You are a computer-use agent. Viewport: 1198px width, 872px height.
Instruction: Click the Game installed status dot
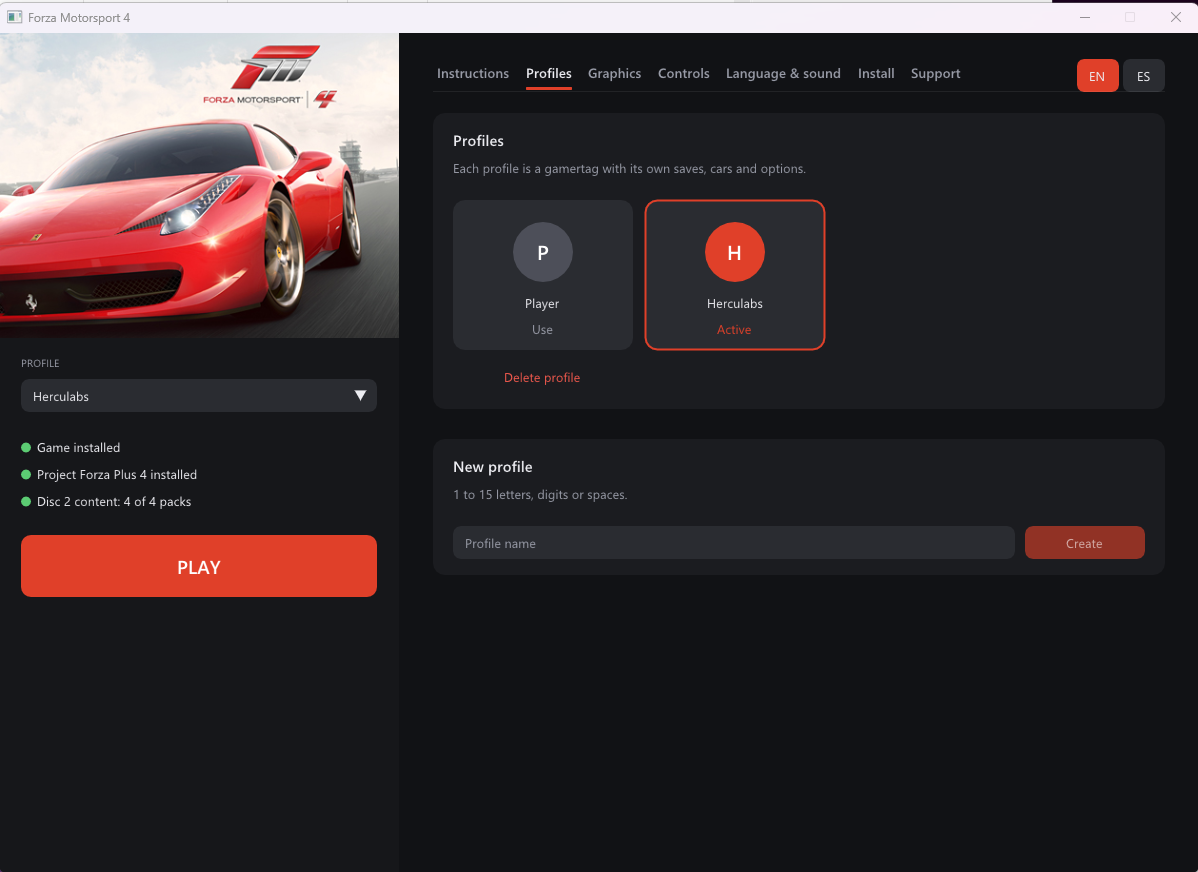click(x=26, y=448)
